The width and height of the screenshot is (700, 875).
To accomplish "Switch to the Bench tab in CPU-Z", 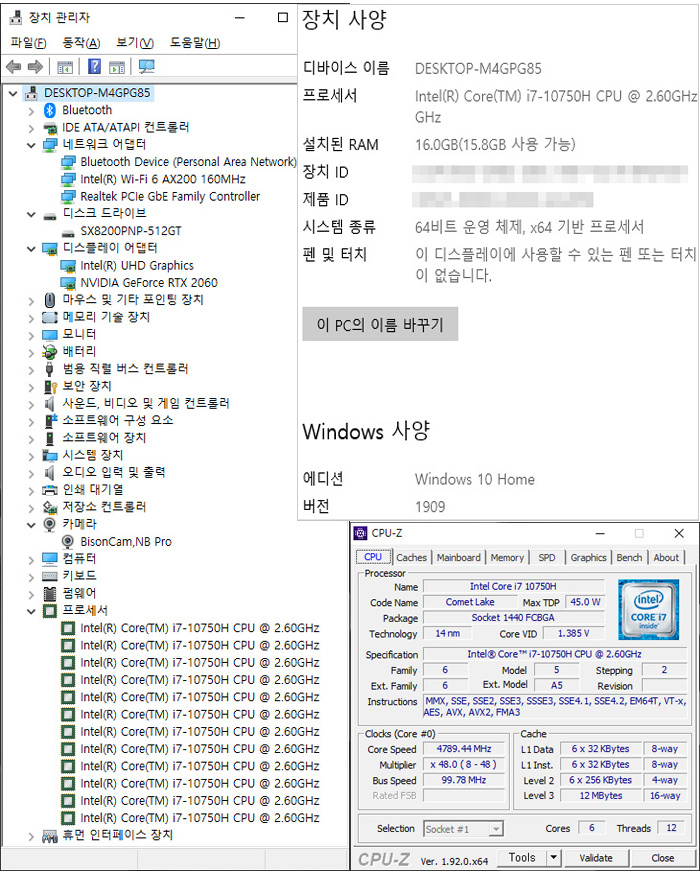I will [629, 557].
